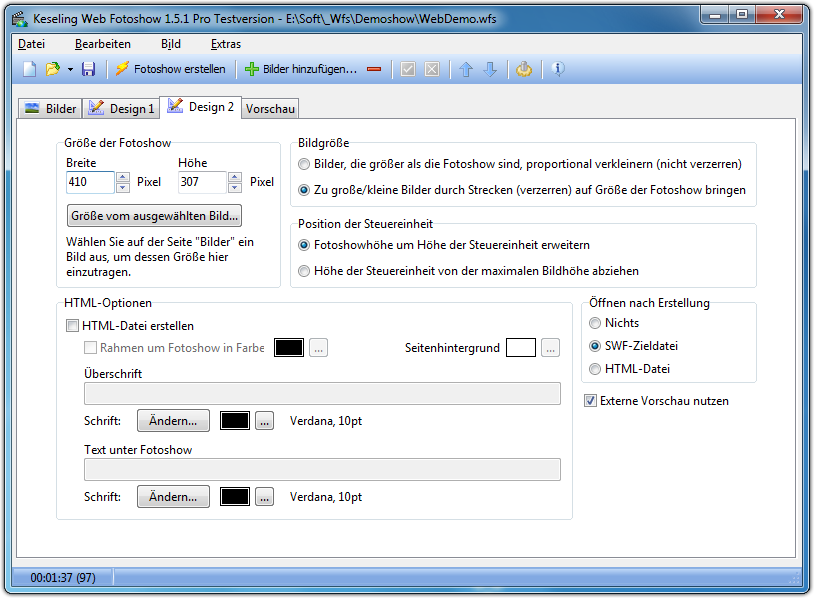The image size is (814, 598).
Task: Click the blue info icon in toolbar
Action: [557, 69]
